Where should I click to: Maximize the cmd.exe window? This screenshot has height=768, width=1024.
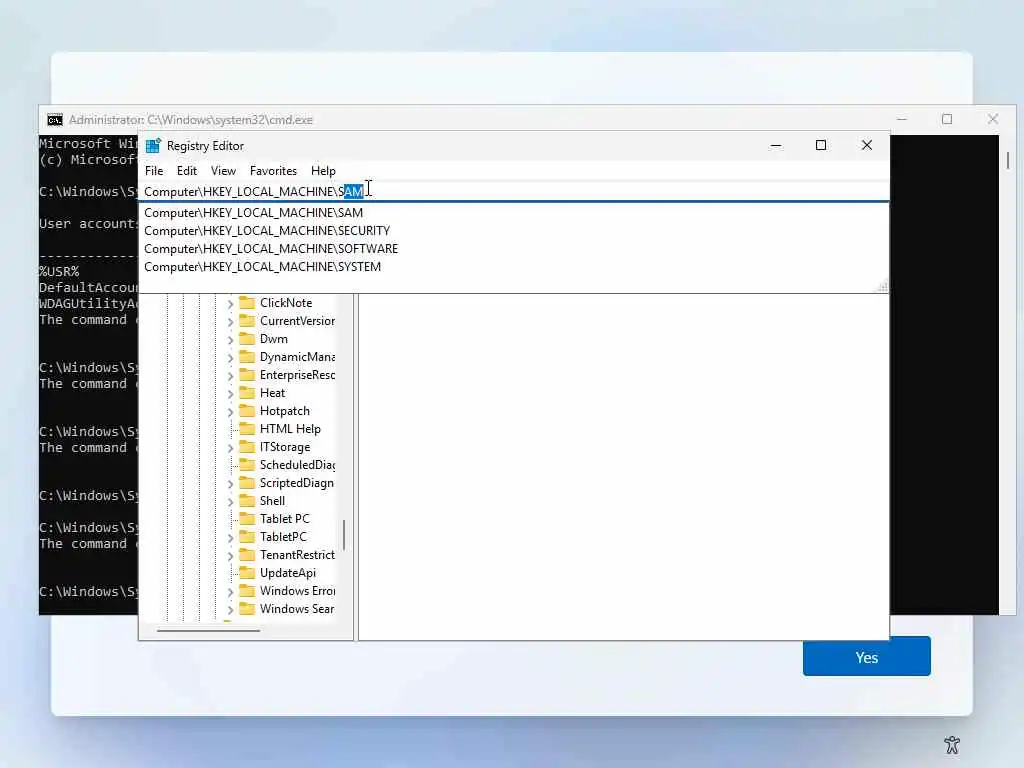[x=947, y=119]
